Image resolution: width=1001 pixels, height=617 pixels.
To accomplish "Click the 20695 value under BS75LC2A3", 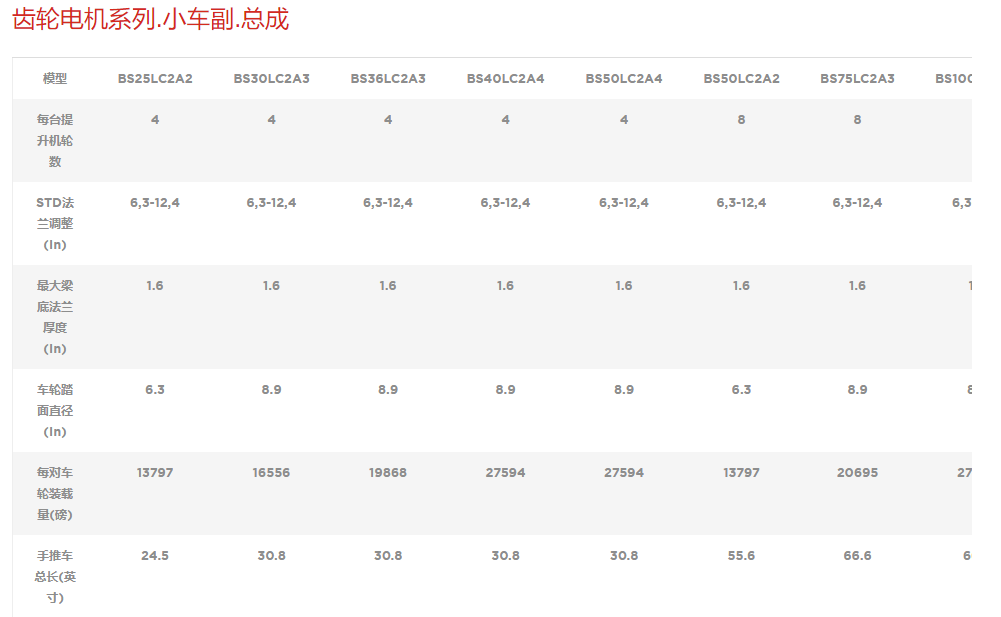I will (x=857, y=472).
